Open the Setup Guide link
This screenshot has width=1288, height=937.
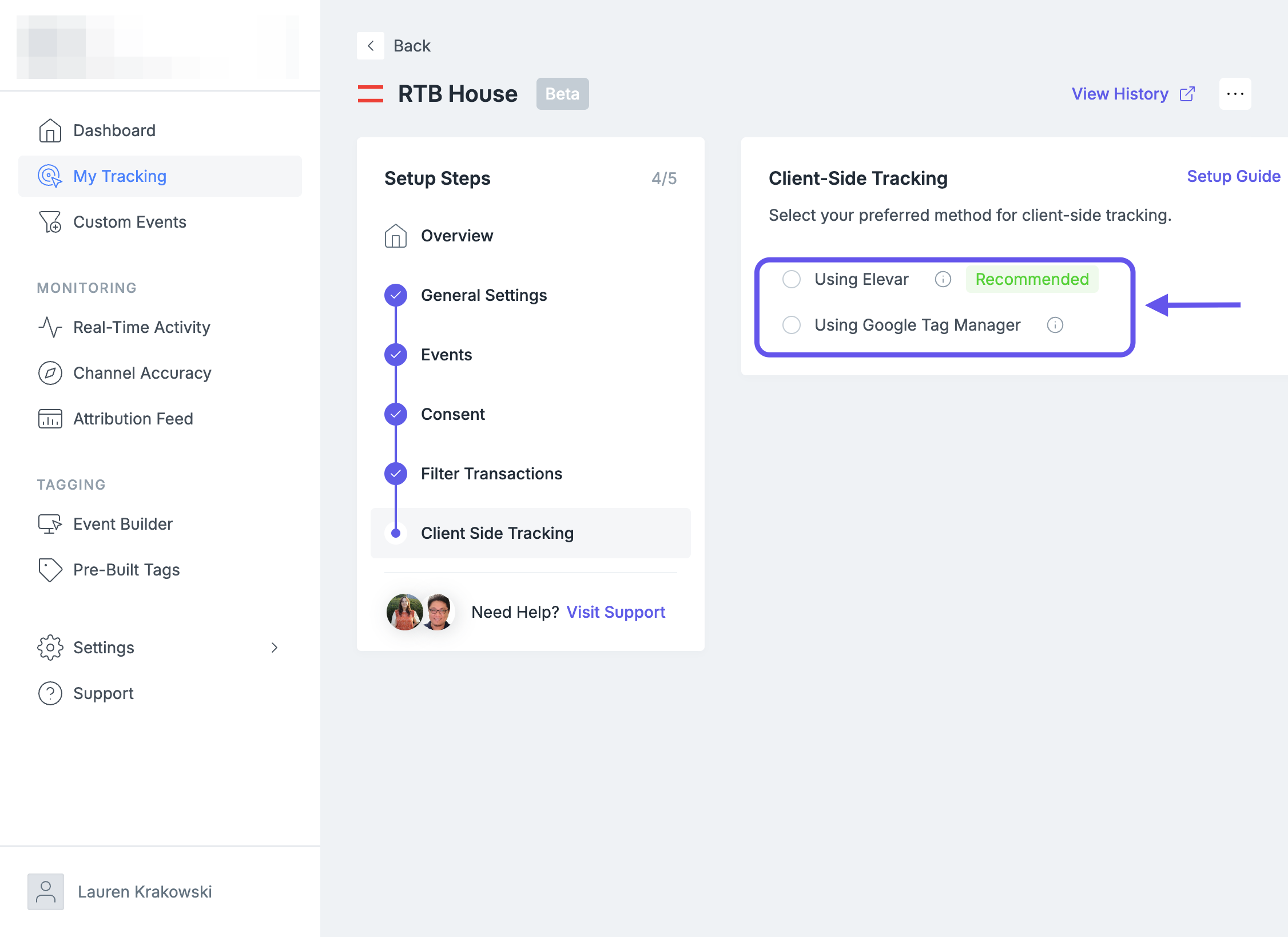coord(1234,176)
